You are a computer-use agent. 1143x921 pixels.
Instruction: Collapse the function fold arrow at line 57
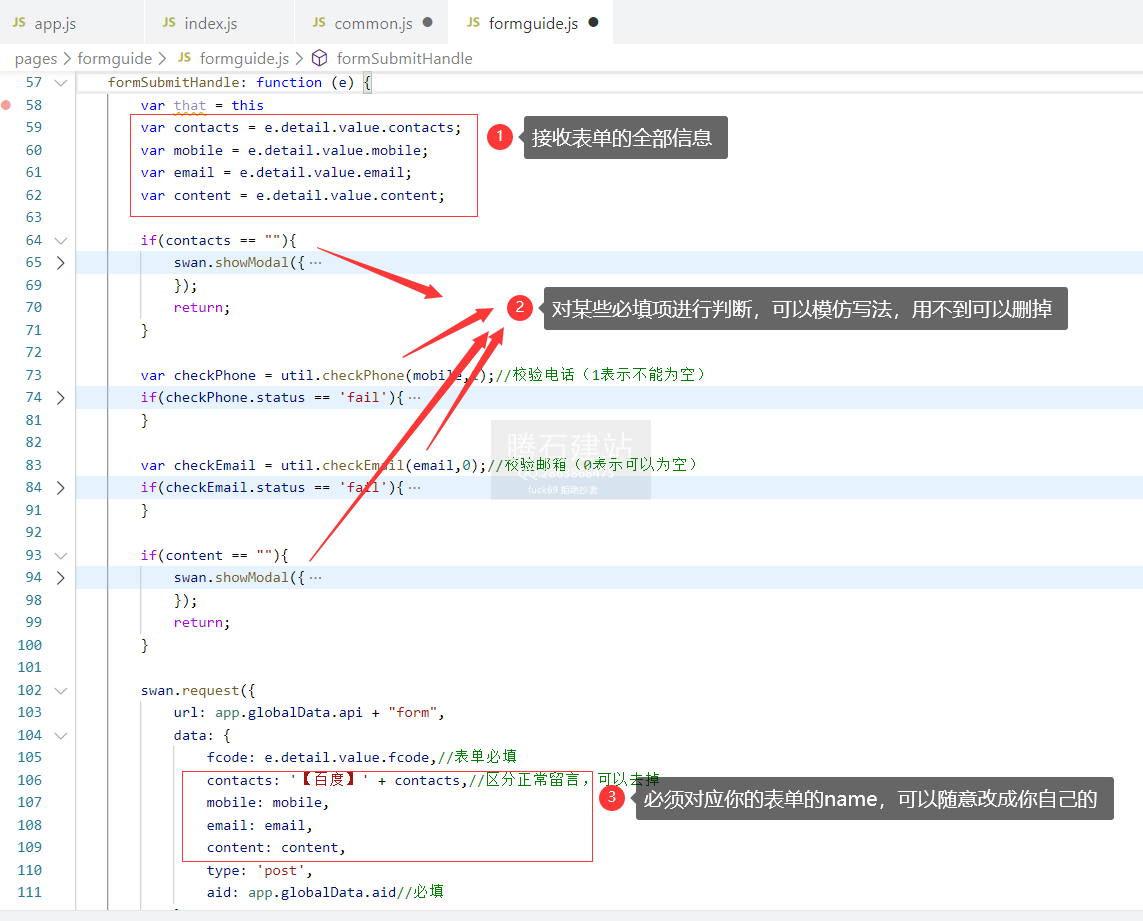click(x=61, y=83)
